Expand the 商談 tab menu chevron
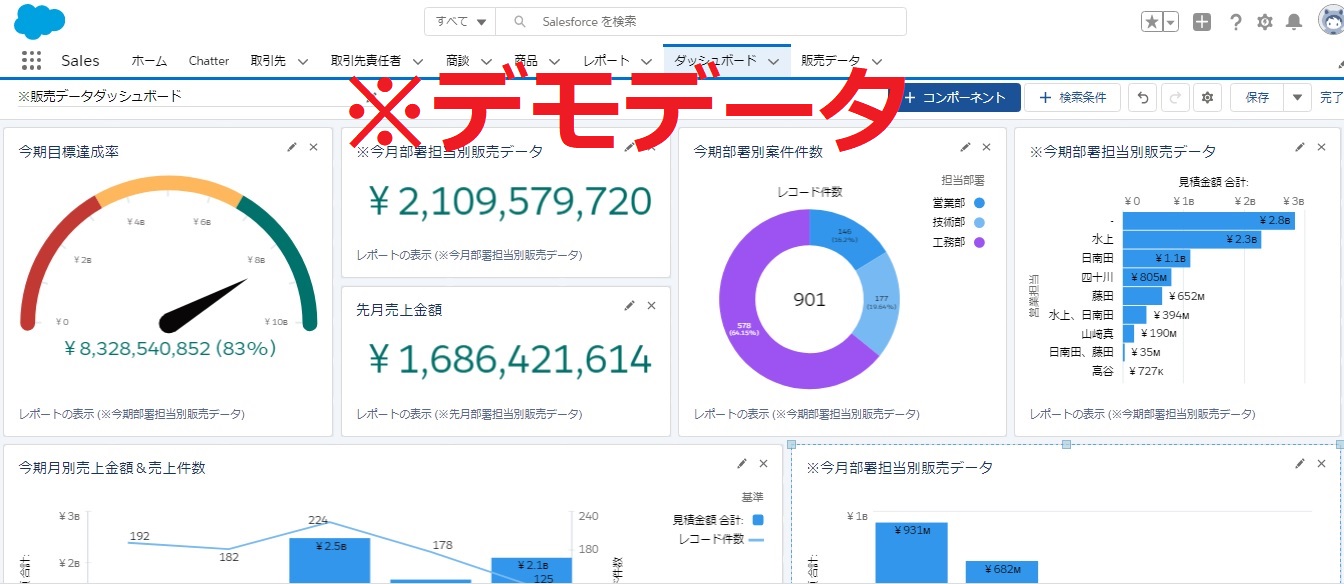 tap(485, 61)
